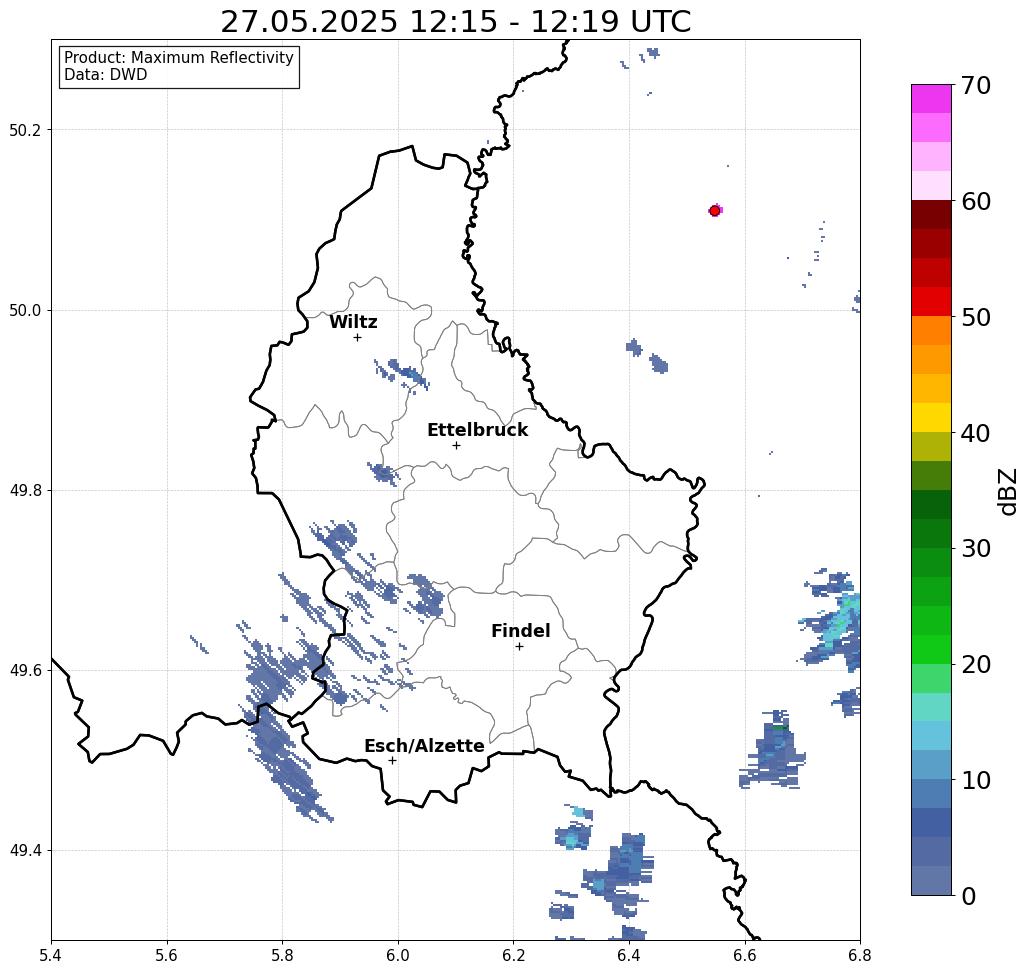The height and width of the screenshot is (973, 1029).
Task: Click the Ettelbruck station label
Action: point(477,430)
